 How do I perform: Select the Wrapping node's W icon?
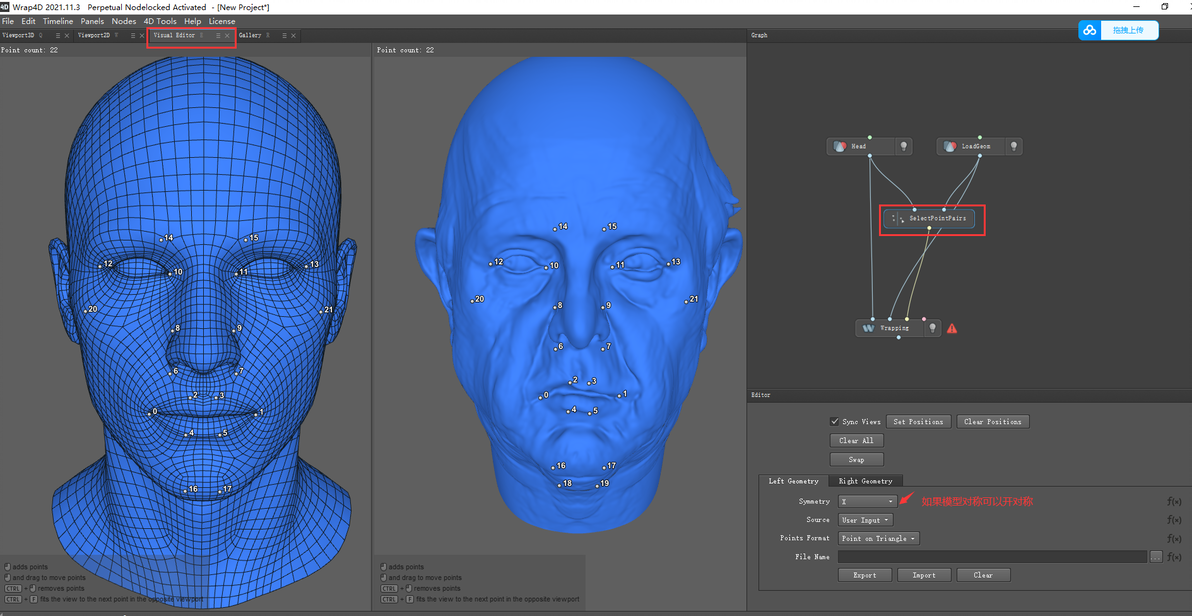[868, 328]
